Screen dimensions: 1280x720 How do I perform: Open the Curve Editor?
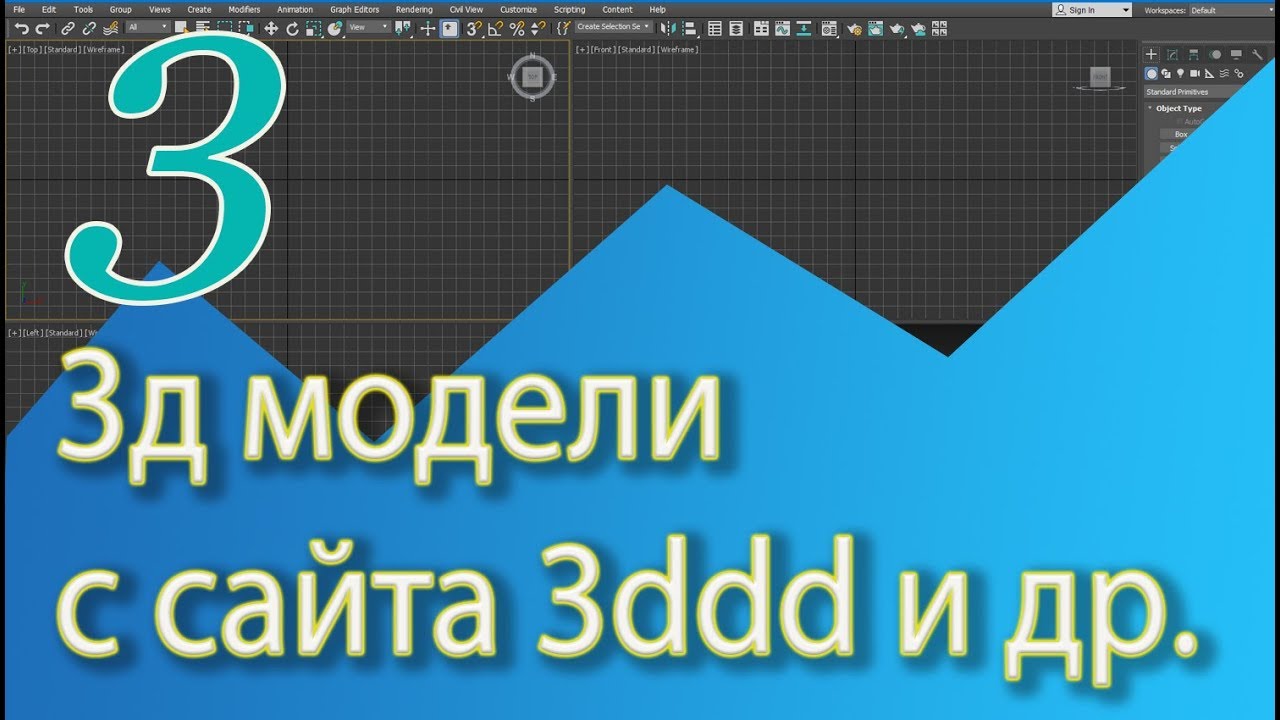point(782,28)
